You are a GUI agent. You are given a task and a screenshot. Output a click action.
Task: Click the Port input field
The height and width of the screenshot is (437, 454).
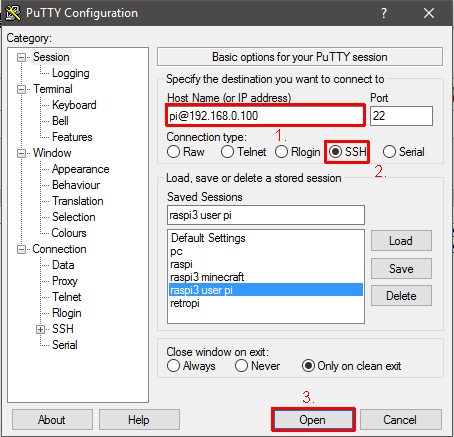(401, 116)
